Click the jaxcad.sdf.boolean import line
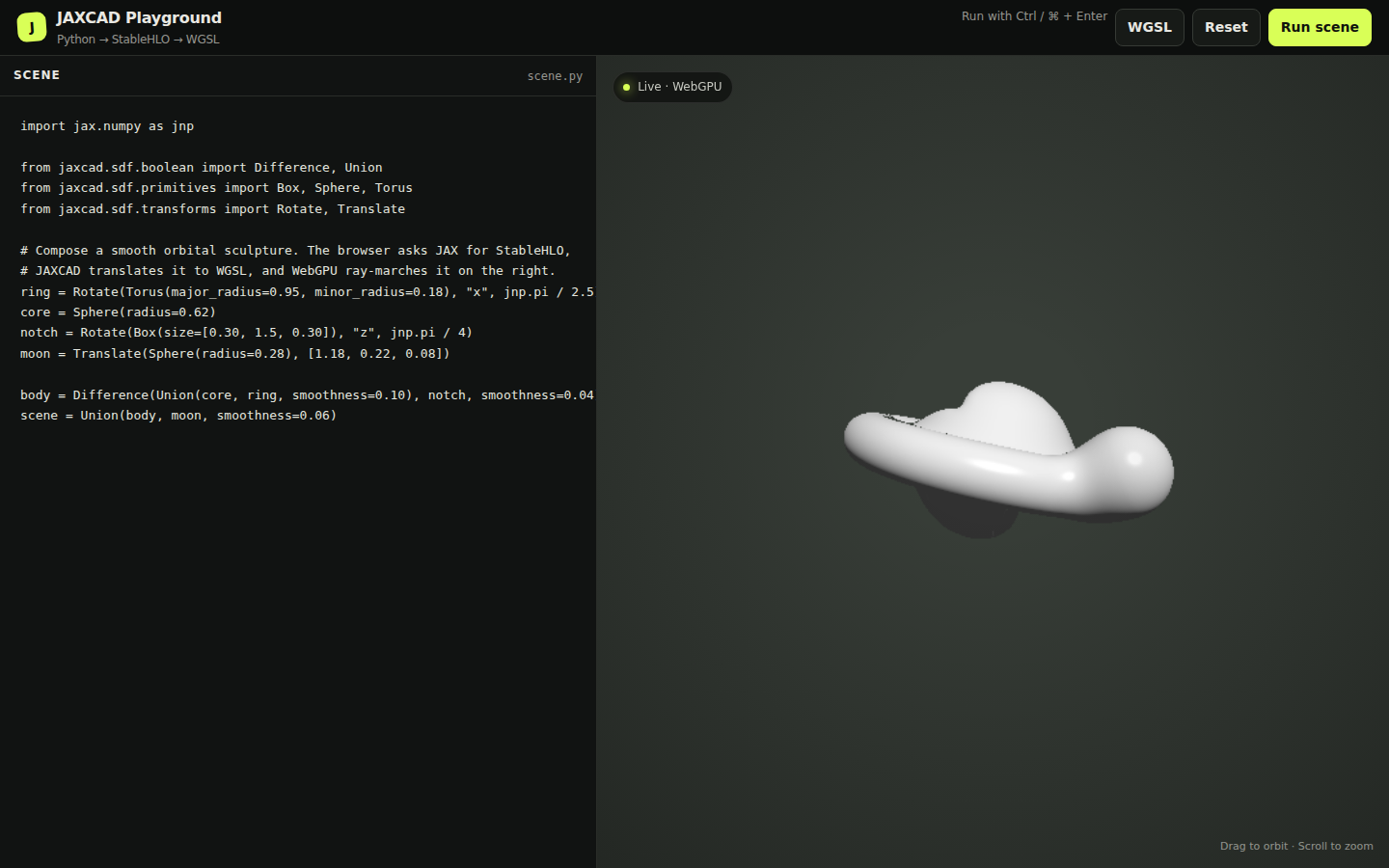The width and height of the screenshot is (1389, 868). point(202,168)
